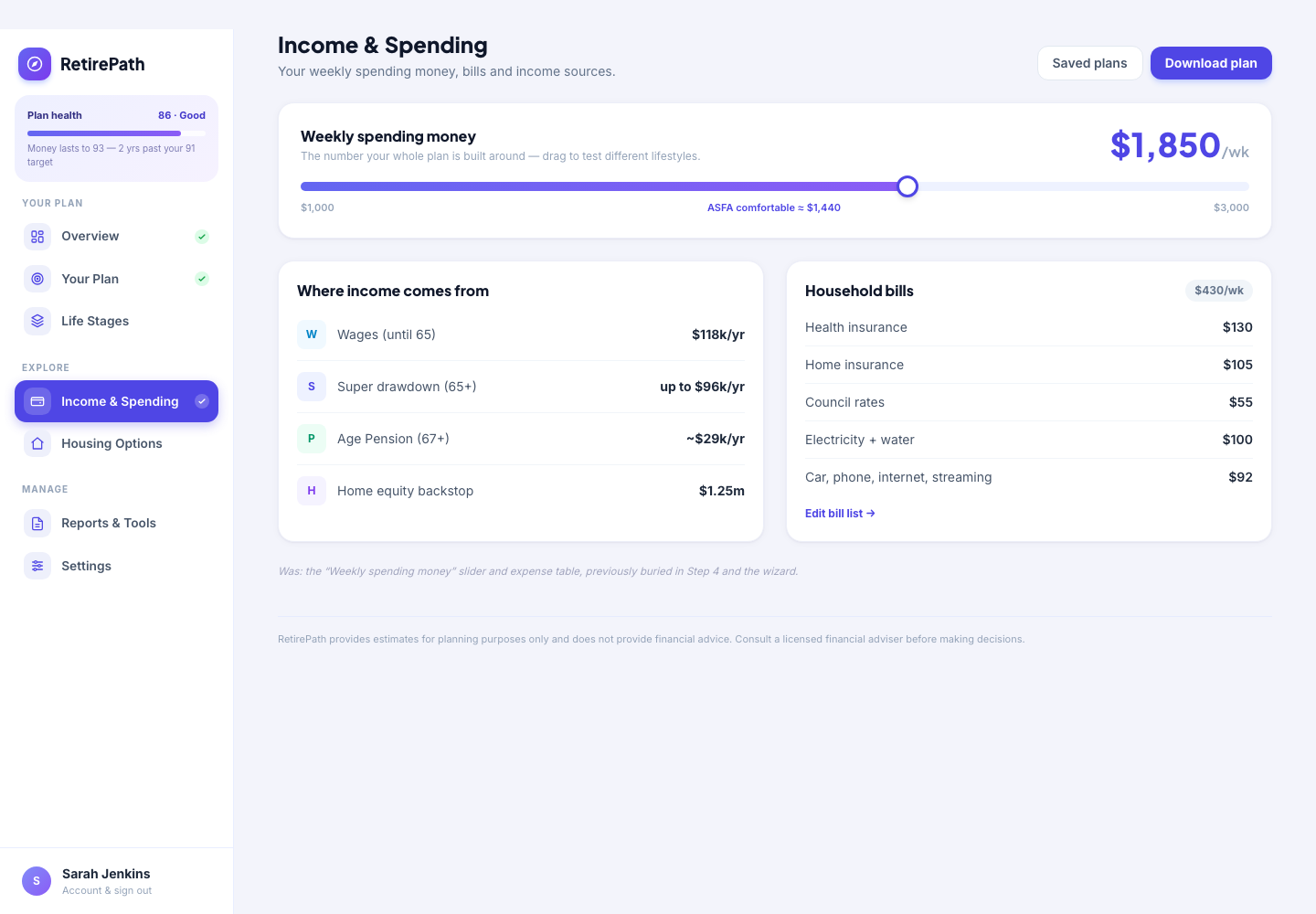Click the green checkmark beside Your Plan
The width and height of the screenshot is (1316, 914).
pos(202,279)
